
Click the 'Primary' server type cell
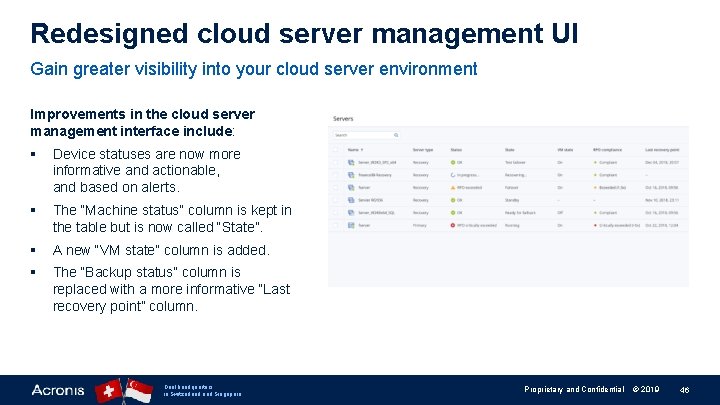click(419, 225)
